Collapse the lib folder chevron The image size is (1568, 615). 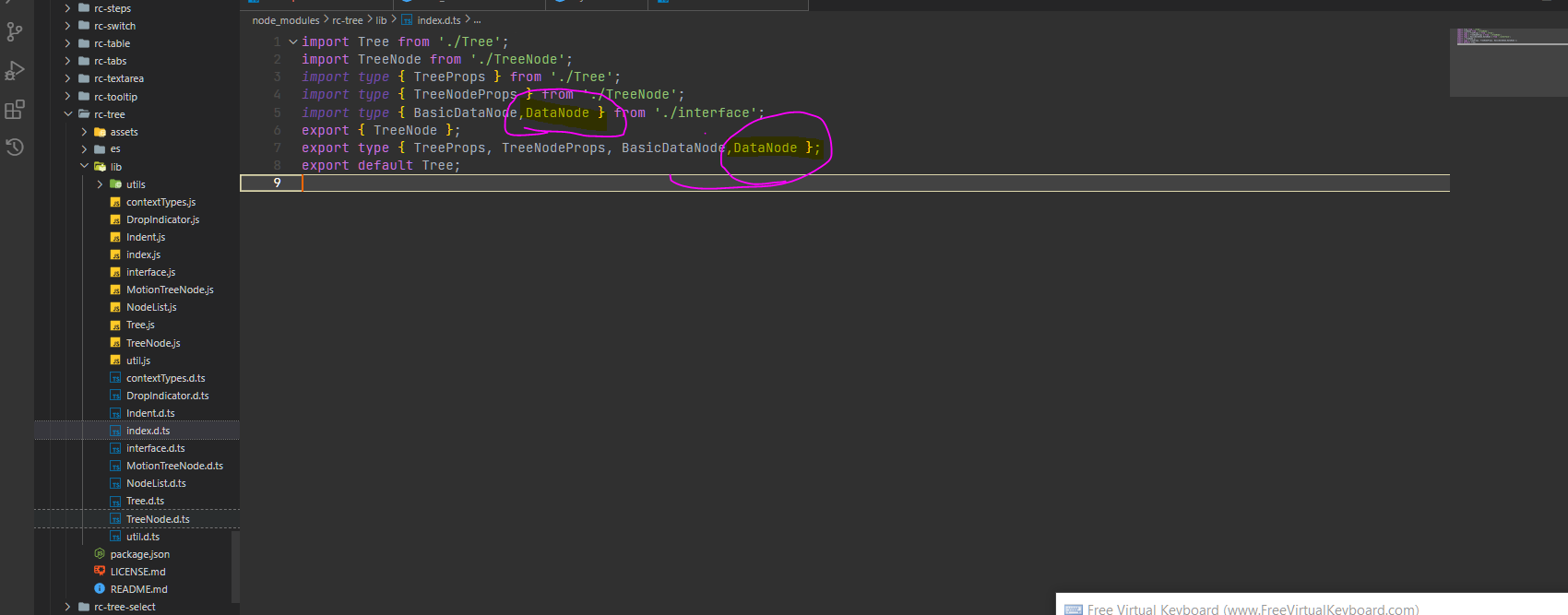tap(84, 167)
